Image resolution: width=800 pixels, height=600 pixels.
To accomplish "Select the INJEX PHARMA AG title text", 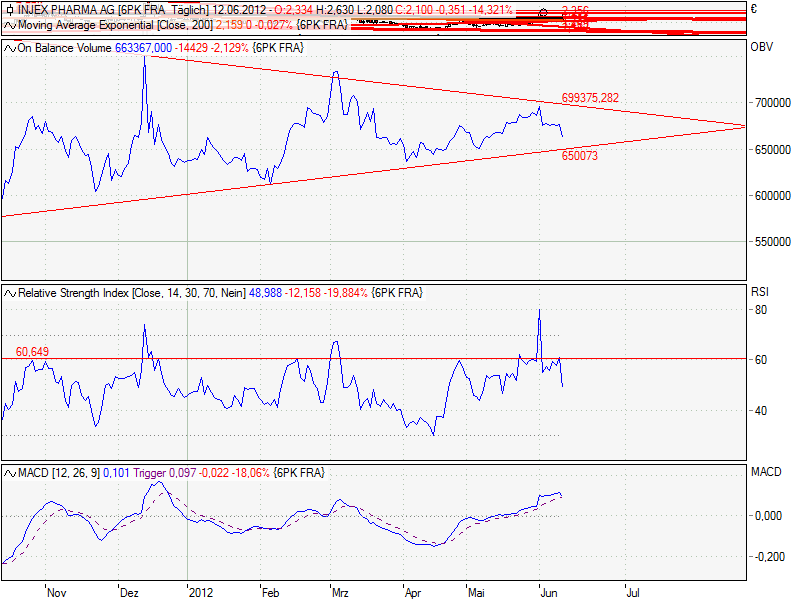I will pyautogui.click(x=66, y=10).
